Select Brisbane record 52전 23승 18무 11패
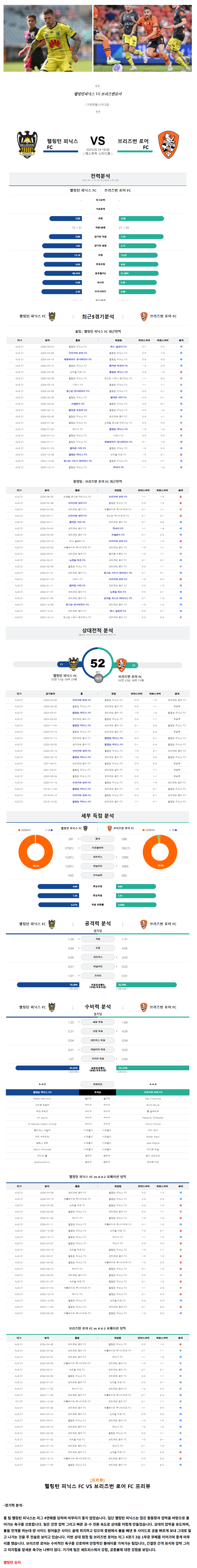 [x=131, y=680]
